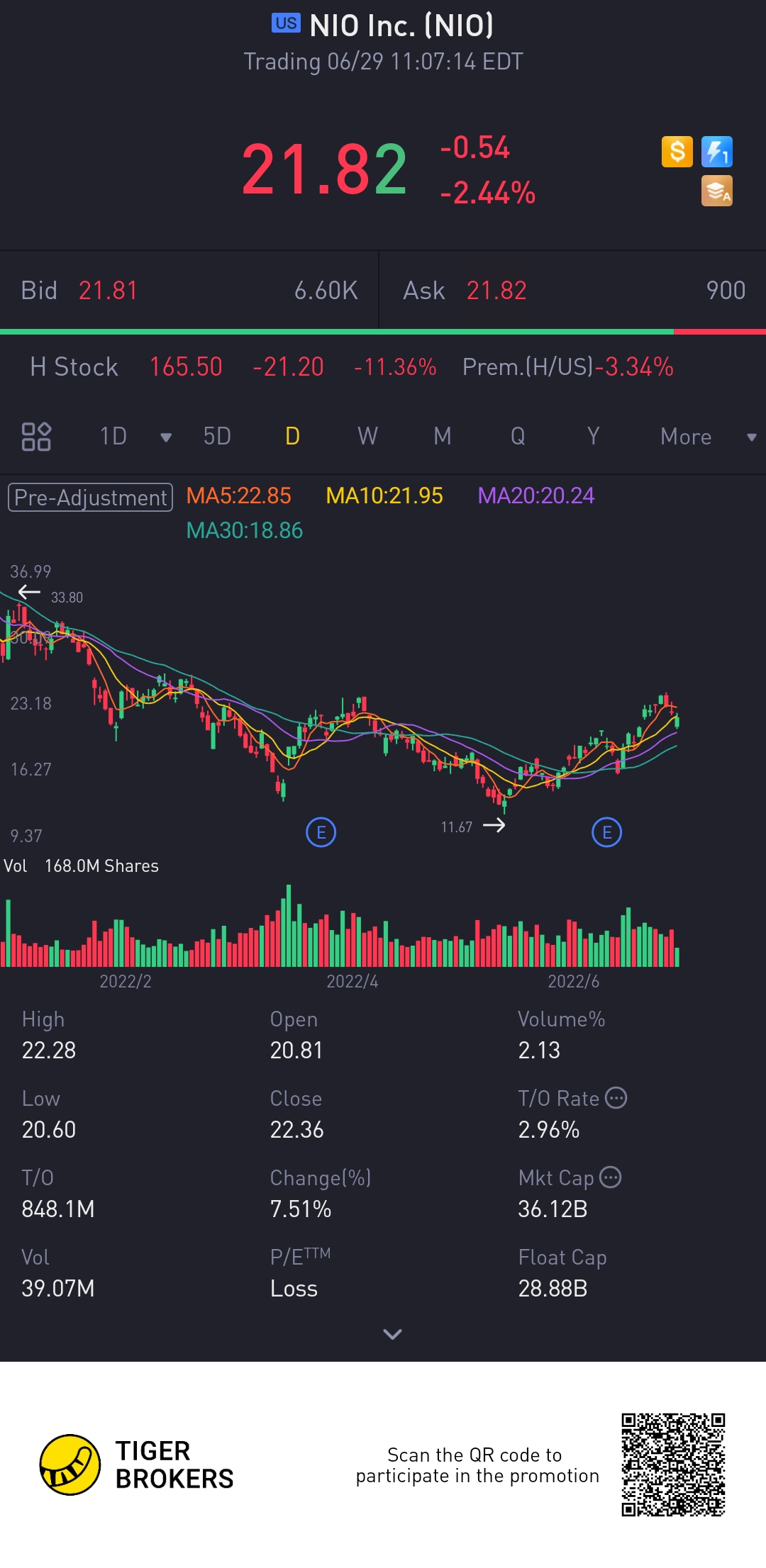Screen dimensions: 766x1568
Task: Switch to the W weekly tab
Action: tap(367, 437)
